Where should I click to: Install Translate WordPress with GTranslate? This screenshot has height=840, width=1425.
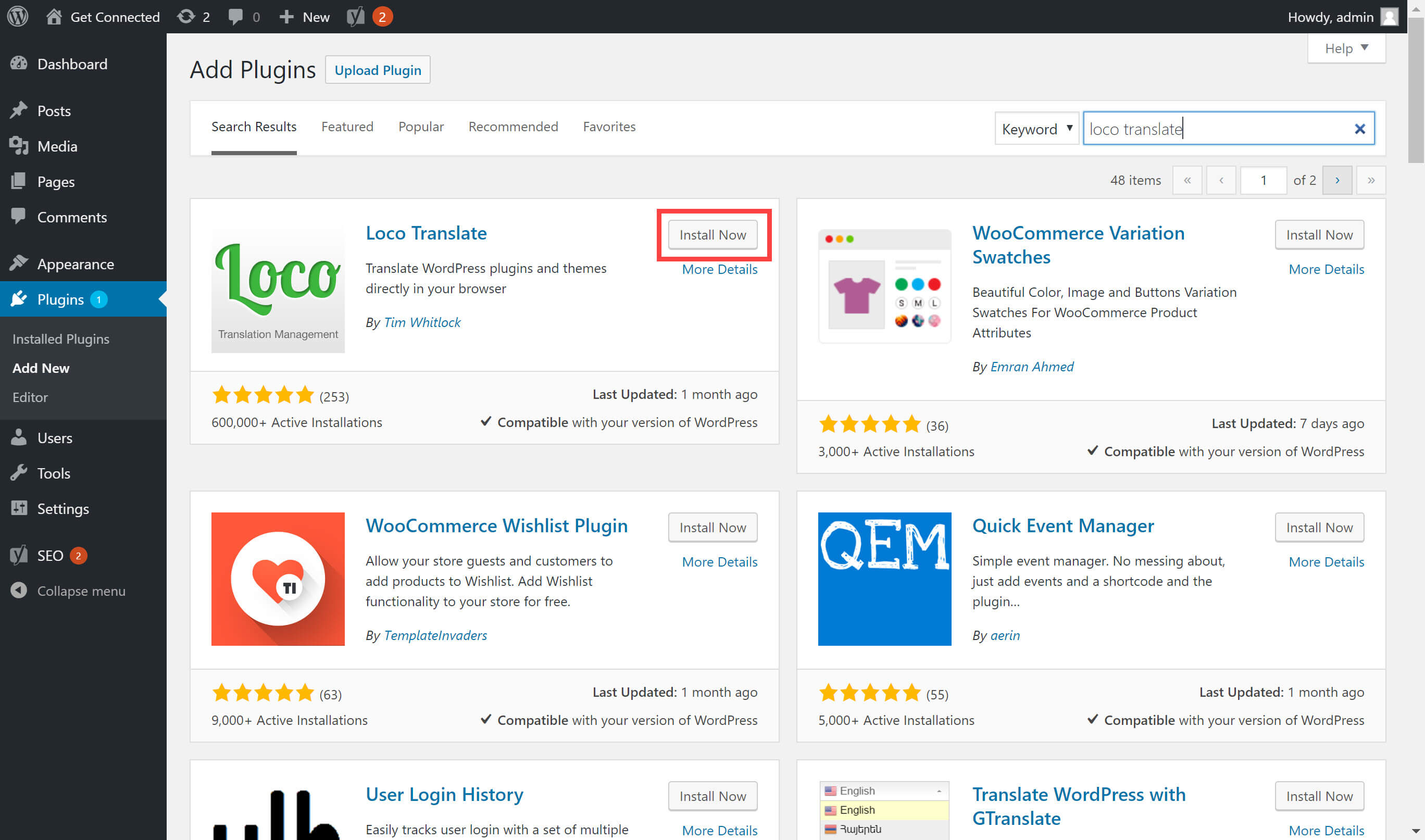pyautogui.click(x=1319, y=796)
